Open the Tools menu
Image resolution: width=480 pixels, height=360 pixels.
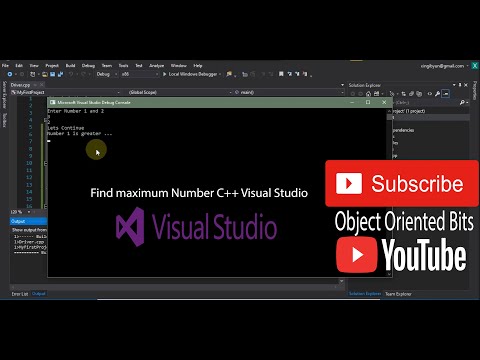pos(123,66)
